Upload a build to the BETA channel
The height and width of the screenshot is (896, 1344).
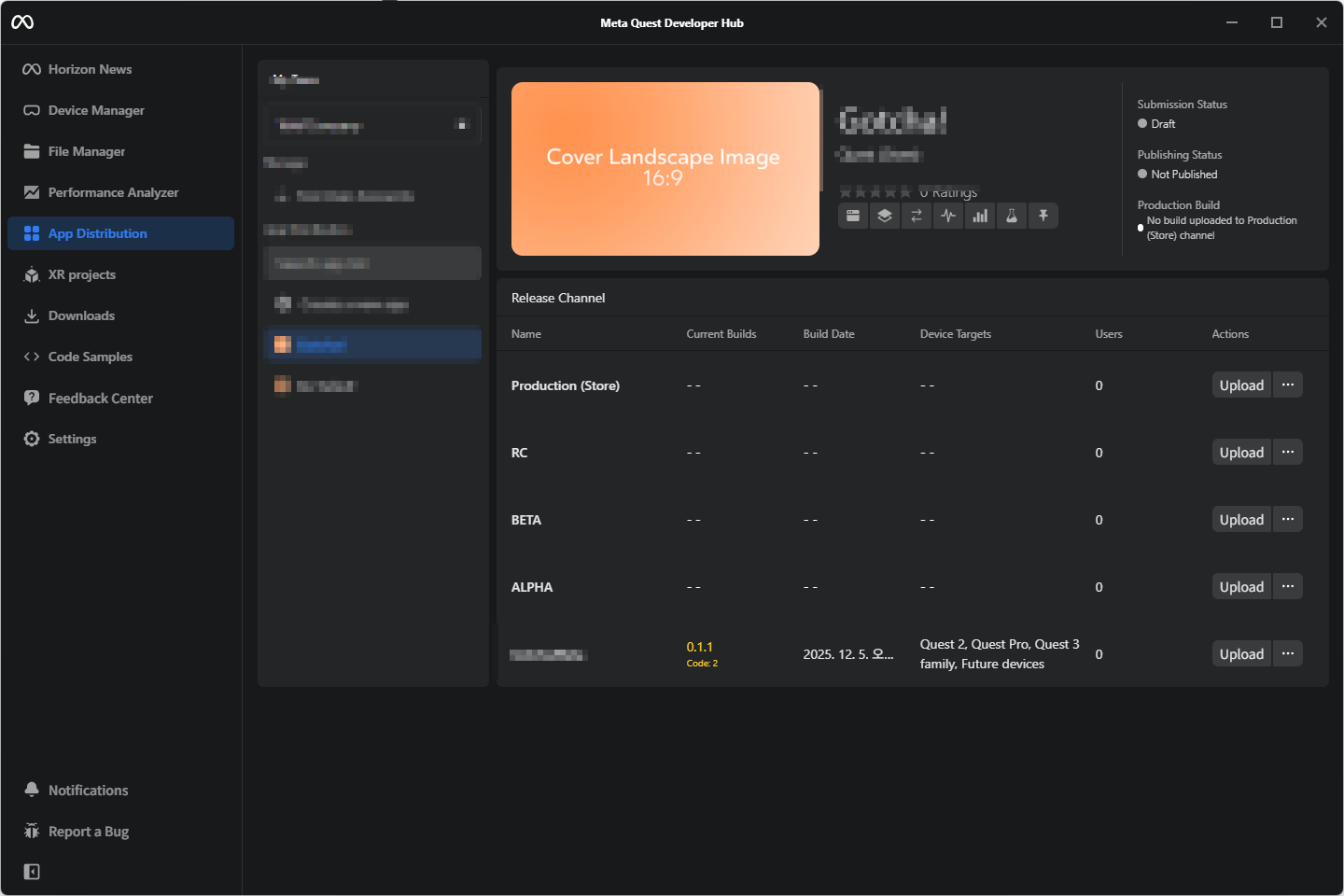(1241, 520)
